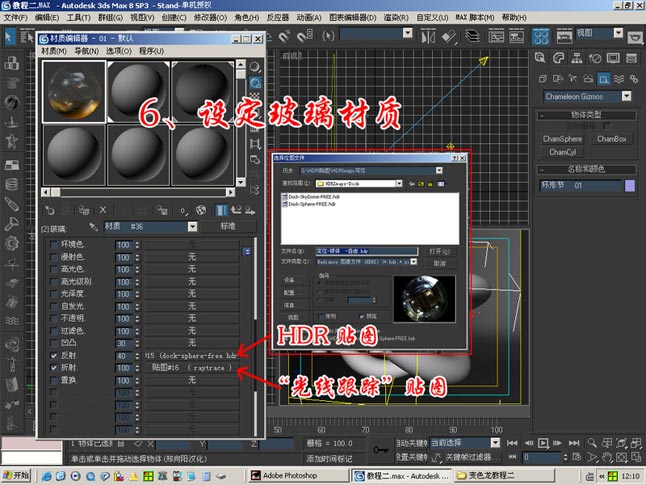This screenshot has height=485, width=646.
Task: Click ChamSphere object type button
Action: point(562,139)
